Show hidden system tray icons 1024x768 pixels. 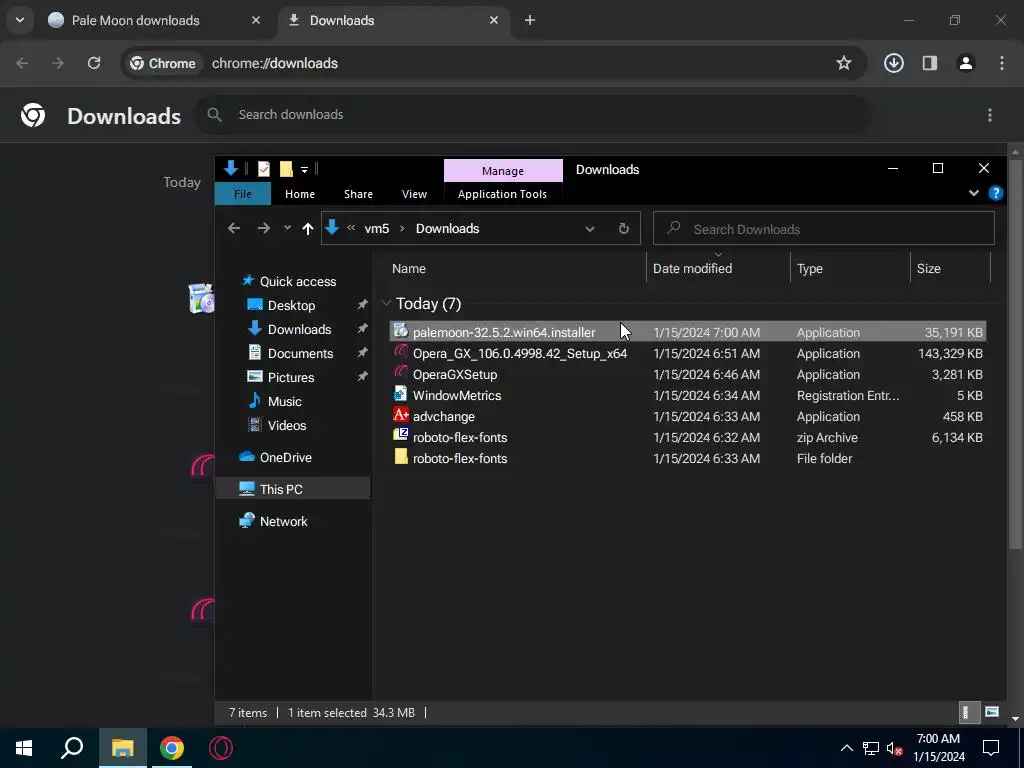click(846, 748)
